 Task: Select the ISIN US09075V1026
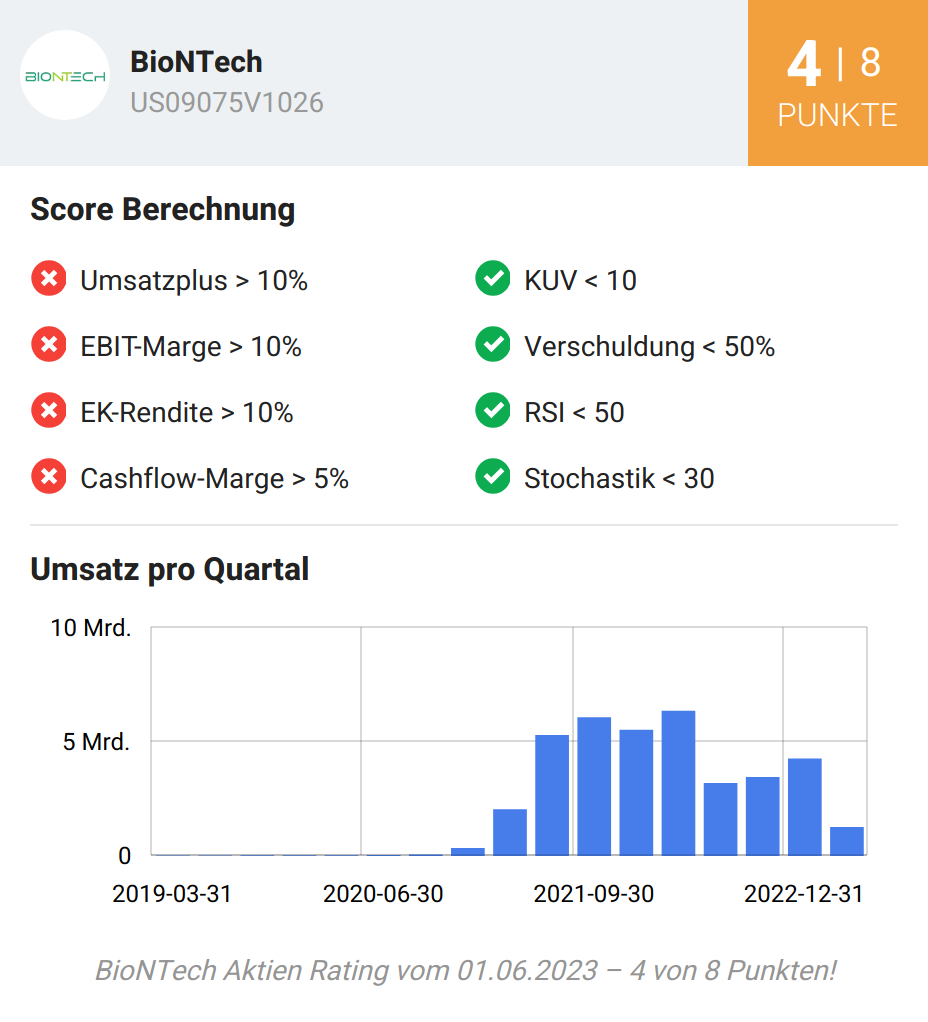227,103
